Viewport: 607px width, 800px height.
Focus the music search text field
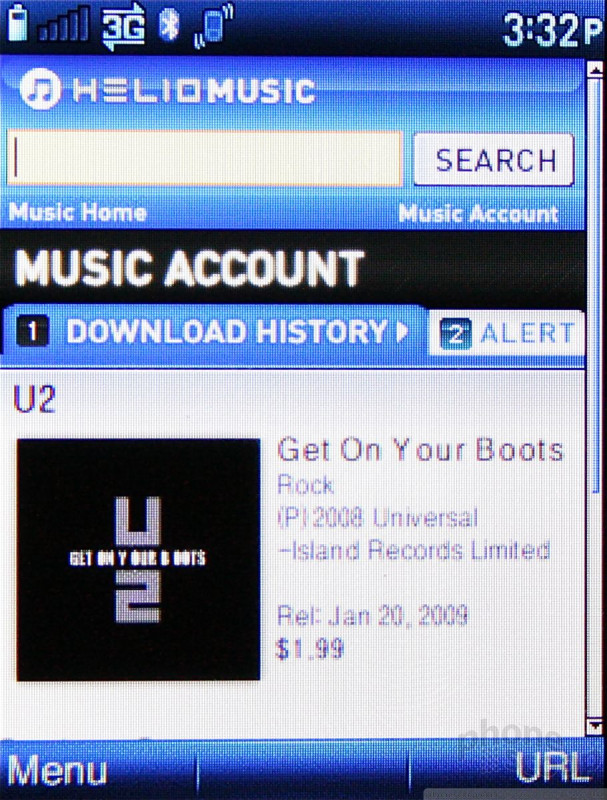(205, 158)
